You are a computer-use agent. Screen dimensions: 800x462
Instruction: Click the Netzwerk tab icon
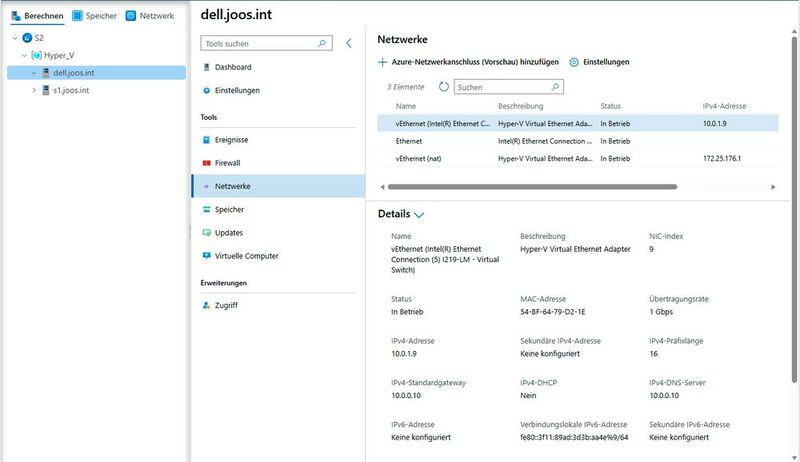pyautogui.click(x=131, y=16)
